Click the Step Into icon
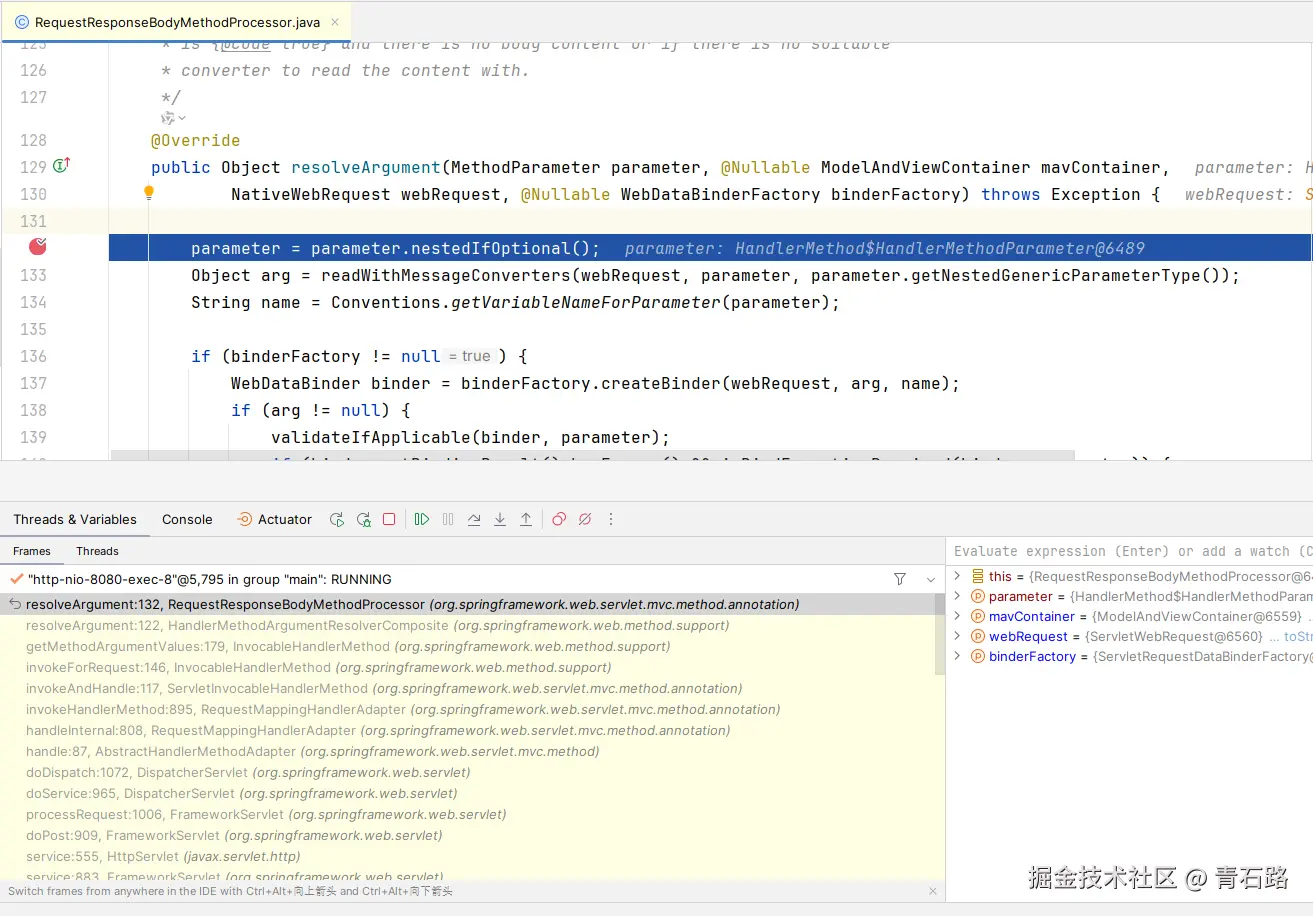1313x916 pixels. pos(500,519)
